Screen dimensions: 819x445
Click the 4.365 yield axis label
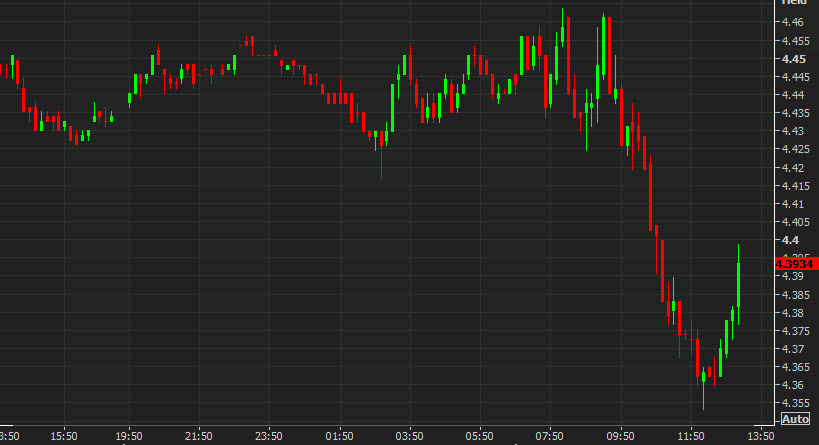[795, 367]
